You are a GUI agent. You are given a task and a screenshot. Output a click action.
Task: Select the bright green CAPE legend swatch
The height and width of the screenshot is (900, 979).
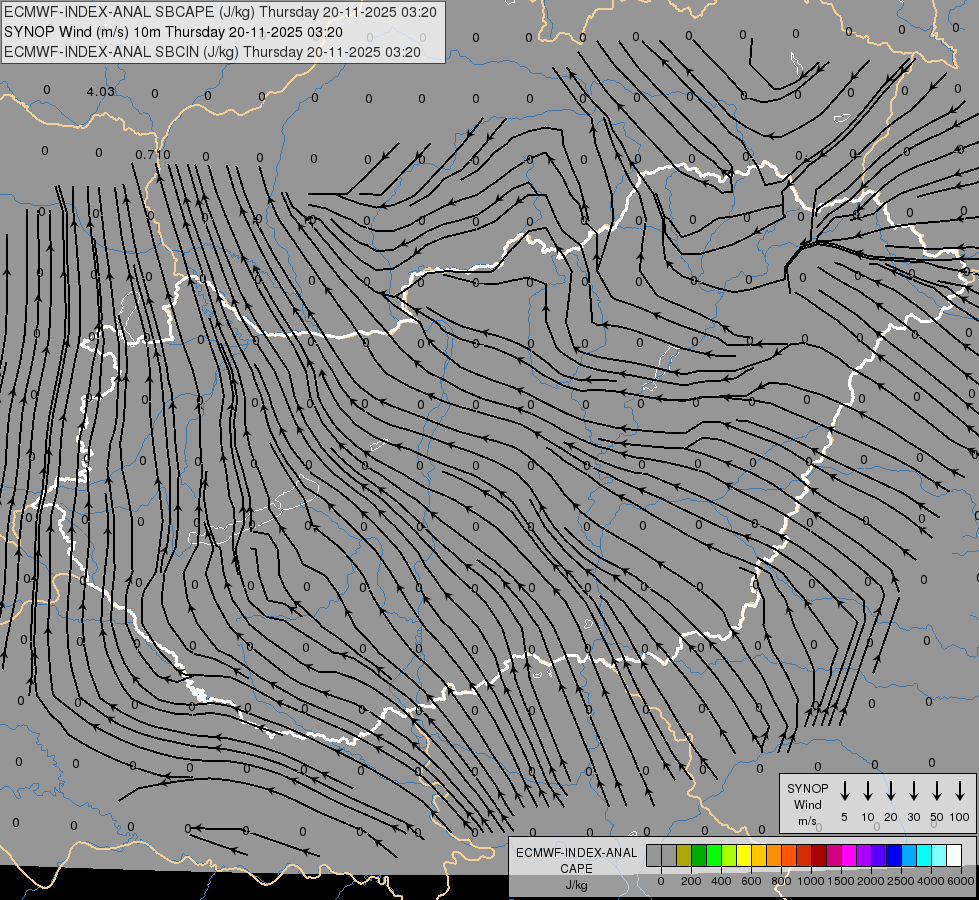click(x=714, y=855)
